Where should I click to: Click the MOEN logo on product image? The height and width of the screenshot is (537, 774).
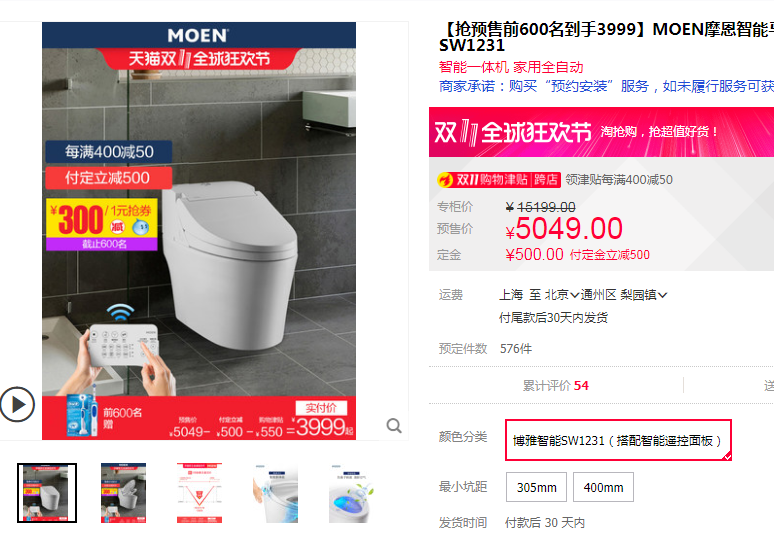pyautogui.click(x=197, y=36)
